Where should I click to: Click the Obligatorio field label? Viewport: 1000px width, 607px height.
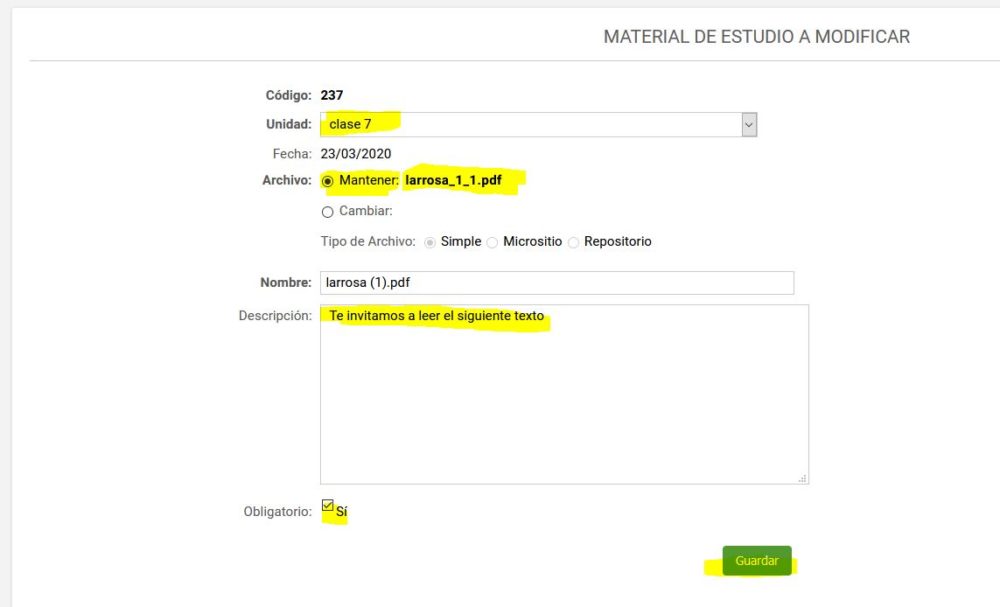click(277, 512)
